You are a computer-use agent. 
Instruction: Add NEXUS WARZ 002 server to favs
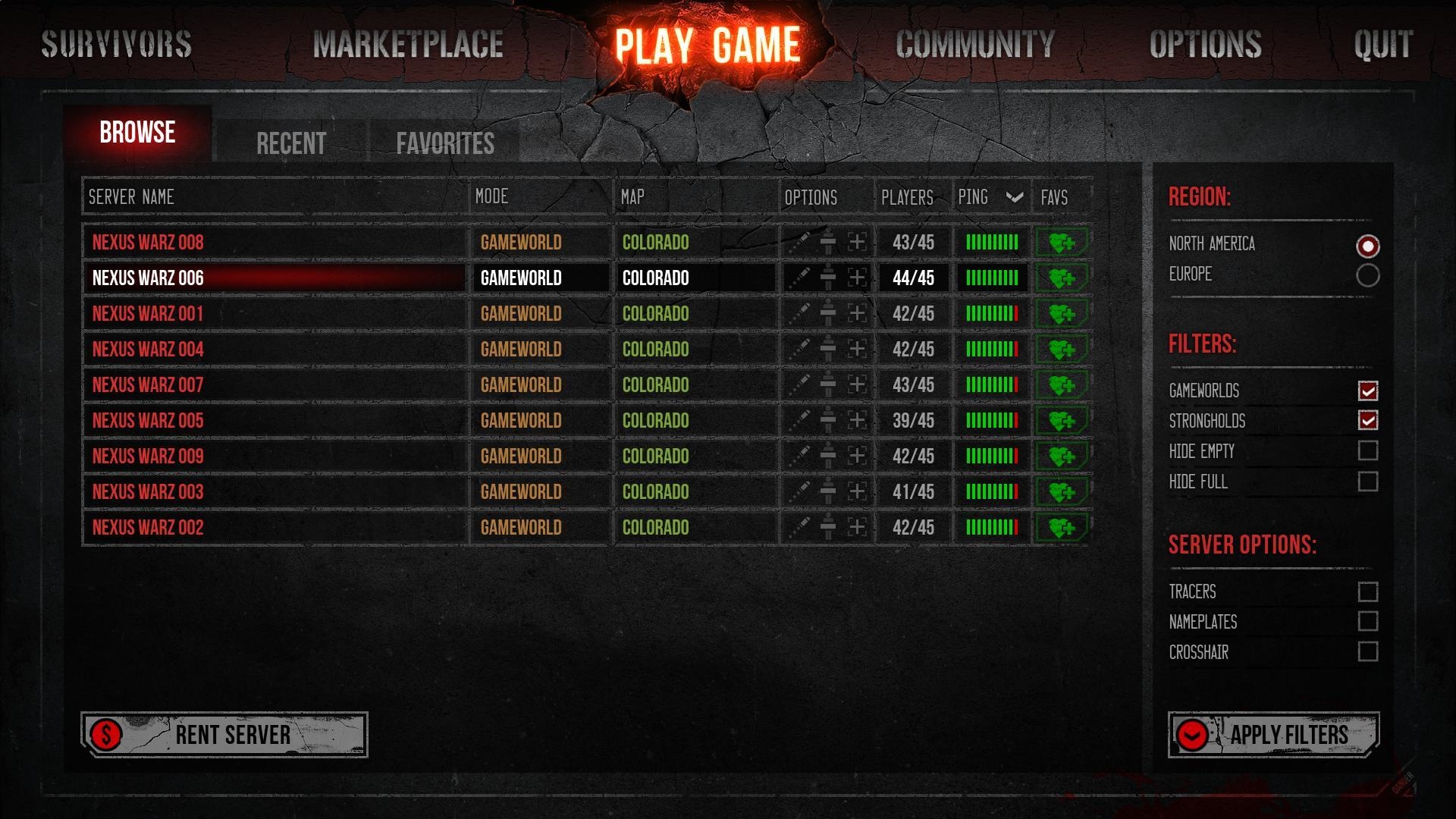click(1062, 528)
